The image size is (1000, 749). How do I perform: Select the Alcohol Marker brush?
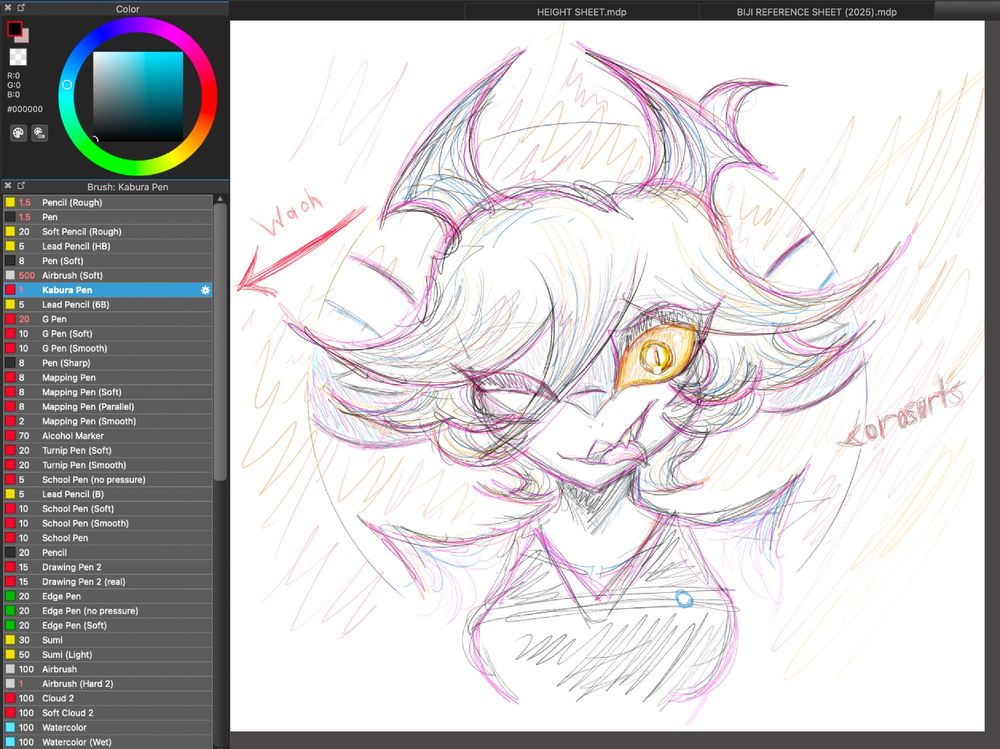pyautogui.click(x=108, y=436)
